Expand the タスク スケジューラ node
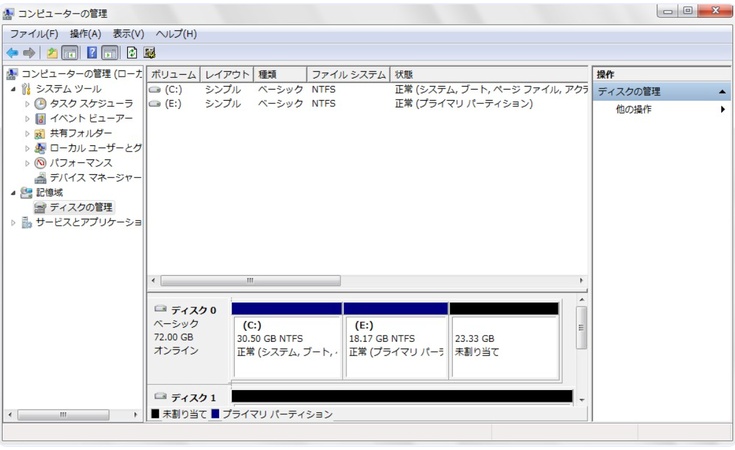The image size is (735, 450). click(27, 104)
